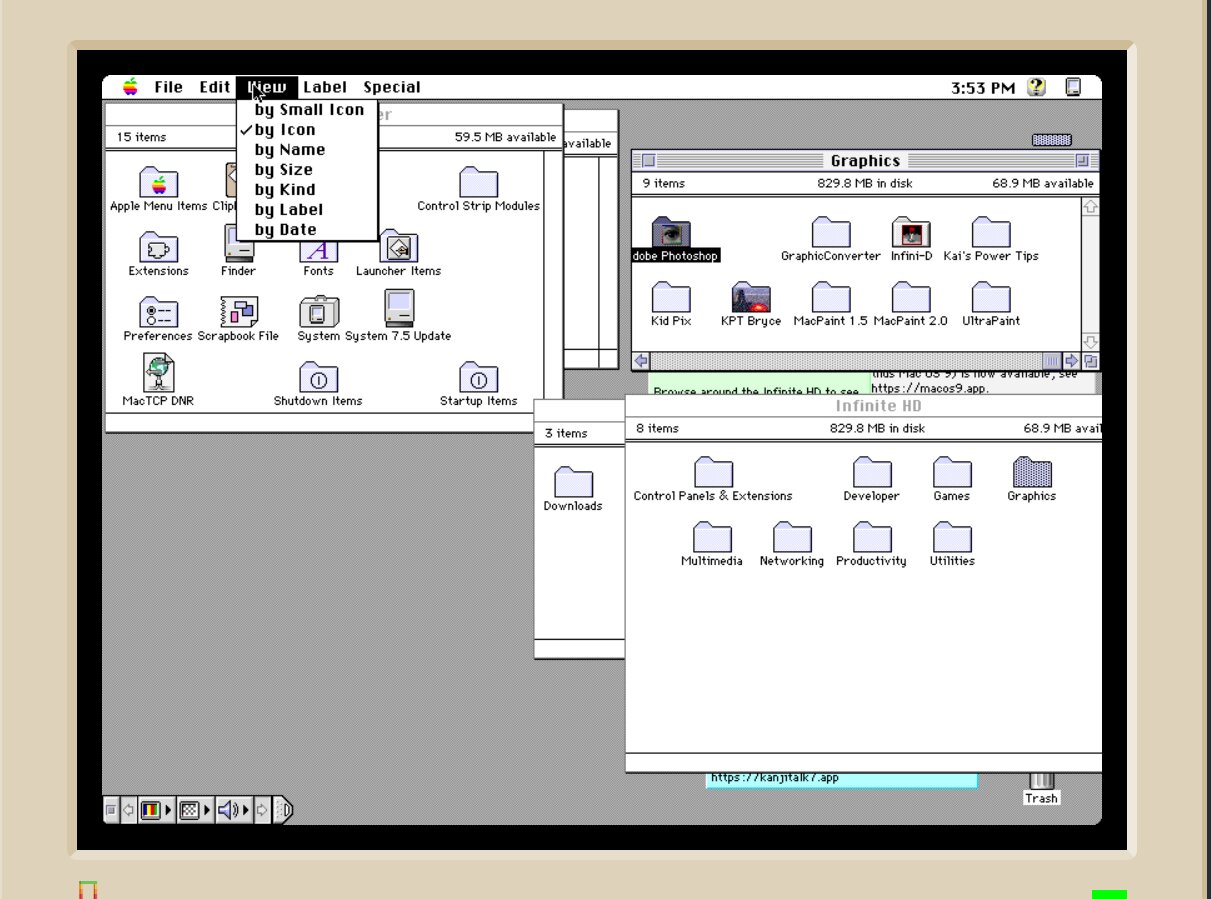Select the Launcher Items folder

(398, 247)
